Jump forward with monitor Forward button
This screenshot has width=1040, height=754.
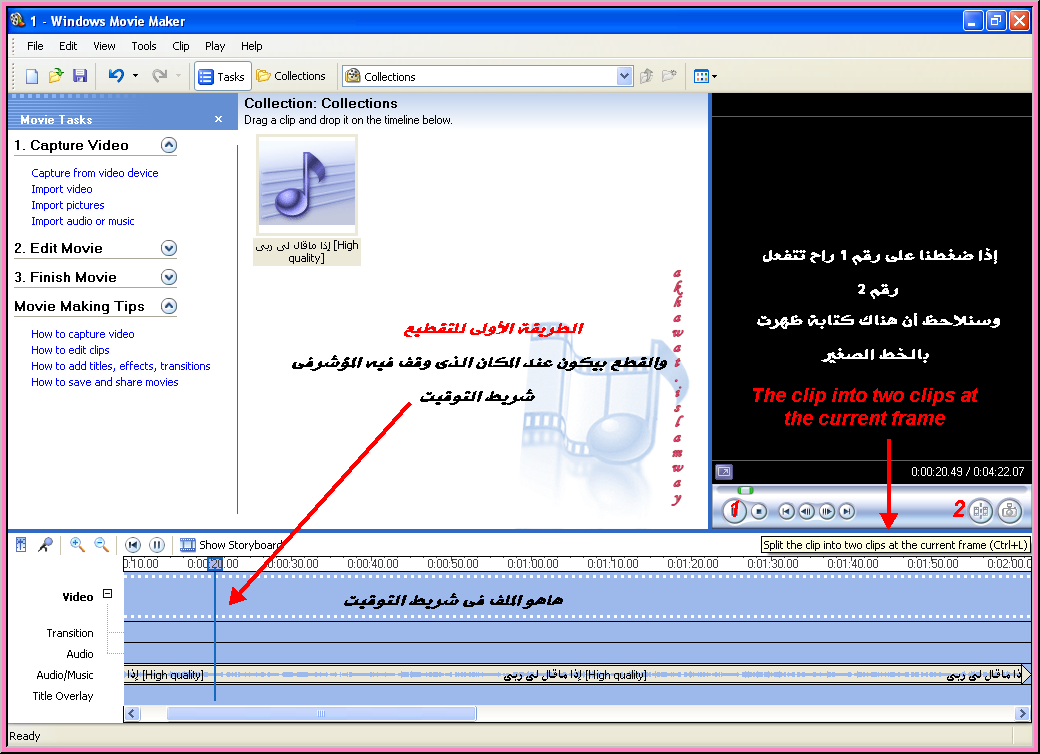(x=846, y=511)
